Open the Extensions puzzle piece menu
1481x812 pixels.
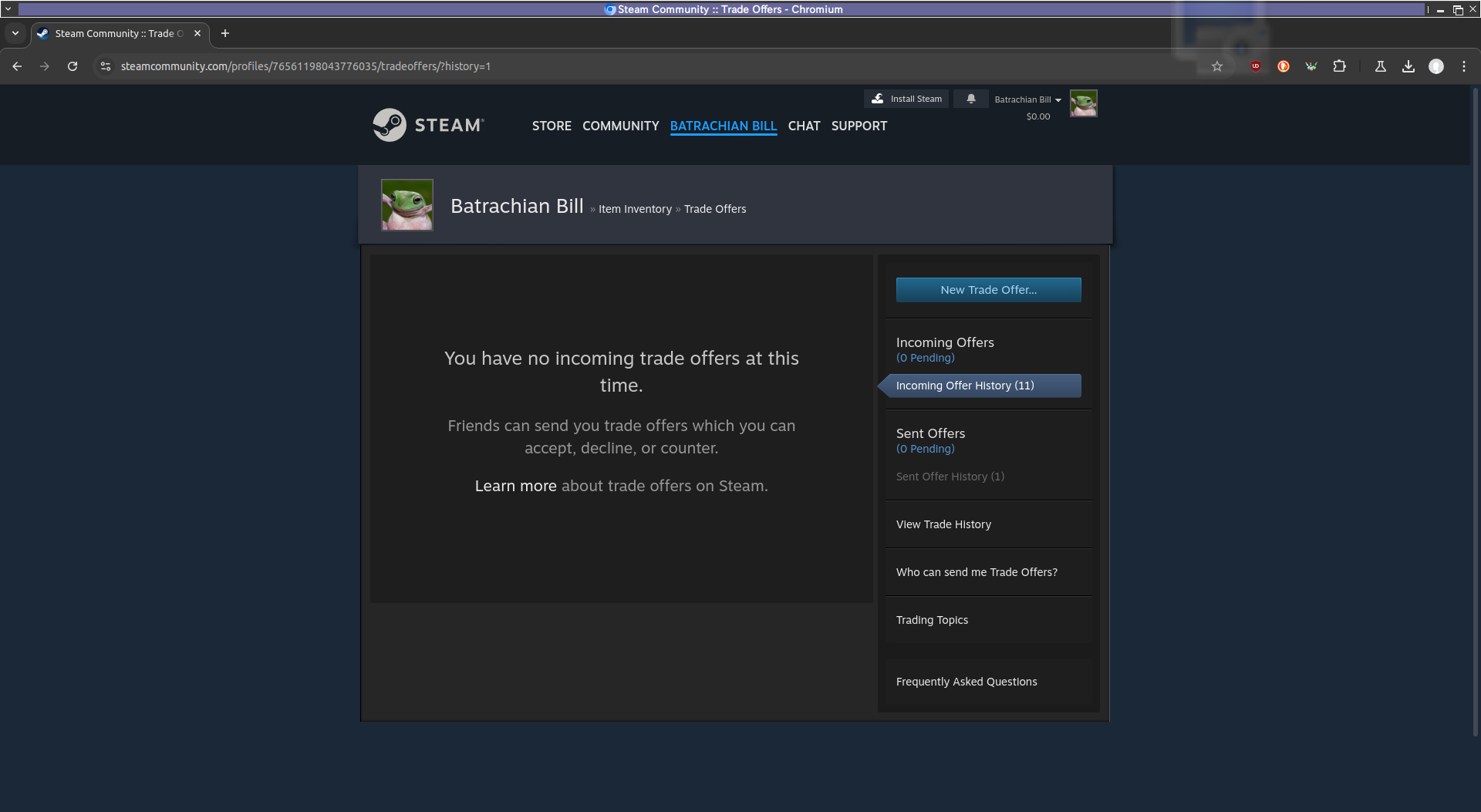1340,66
